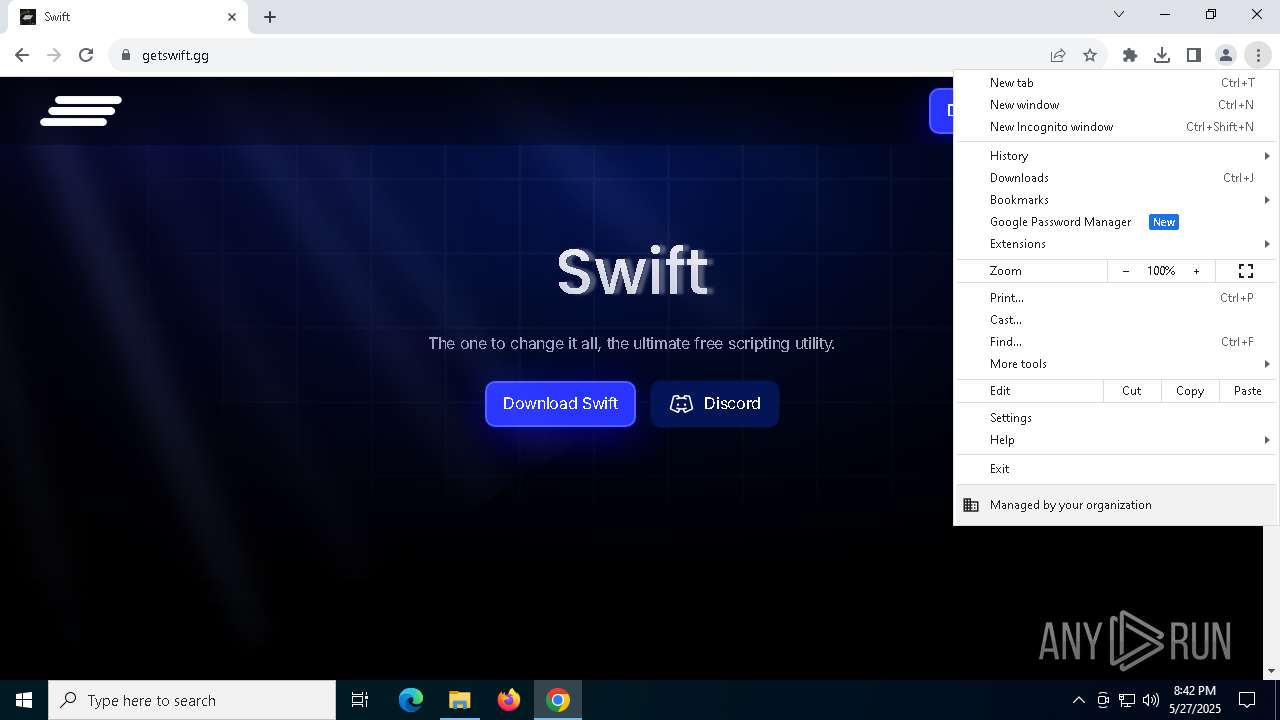Click the volume speaker tray icon
This screenshot has height=720, width=1280.
point(1151,700)
